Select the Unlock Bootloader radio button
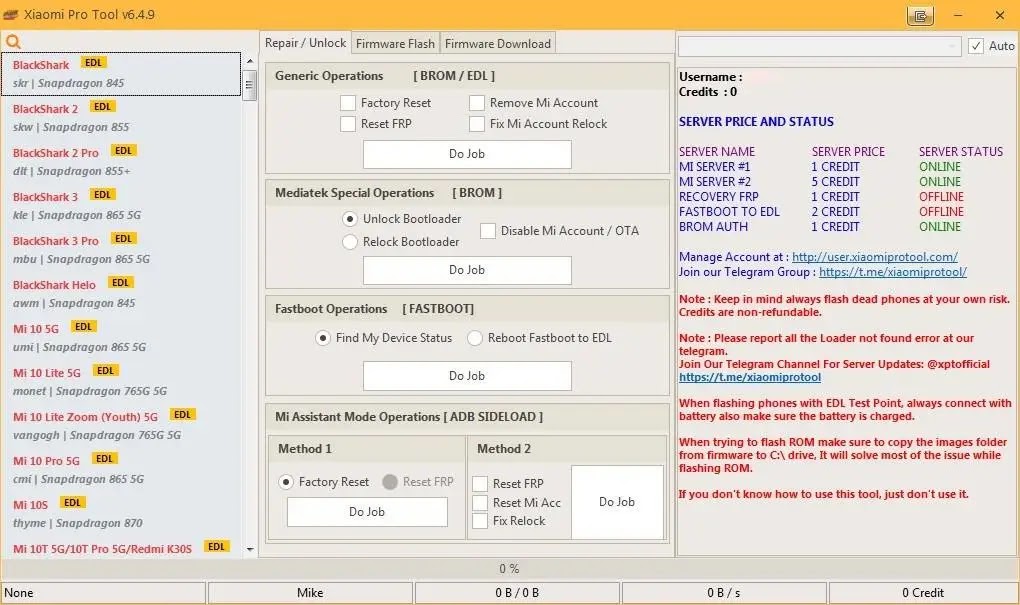This screenshot has height=605, width=1020. pyautogui.click(x=350, y=219)
